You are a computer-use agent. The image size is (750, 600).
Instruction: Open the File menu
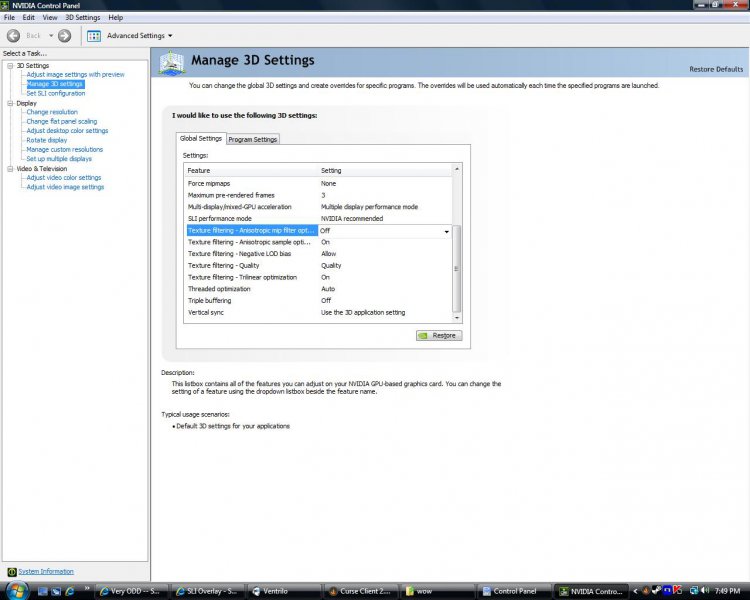click(9, 18)
